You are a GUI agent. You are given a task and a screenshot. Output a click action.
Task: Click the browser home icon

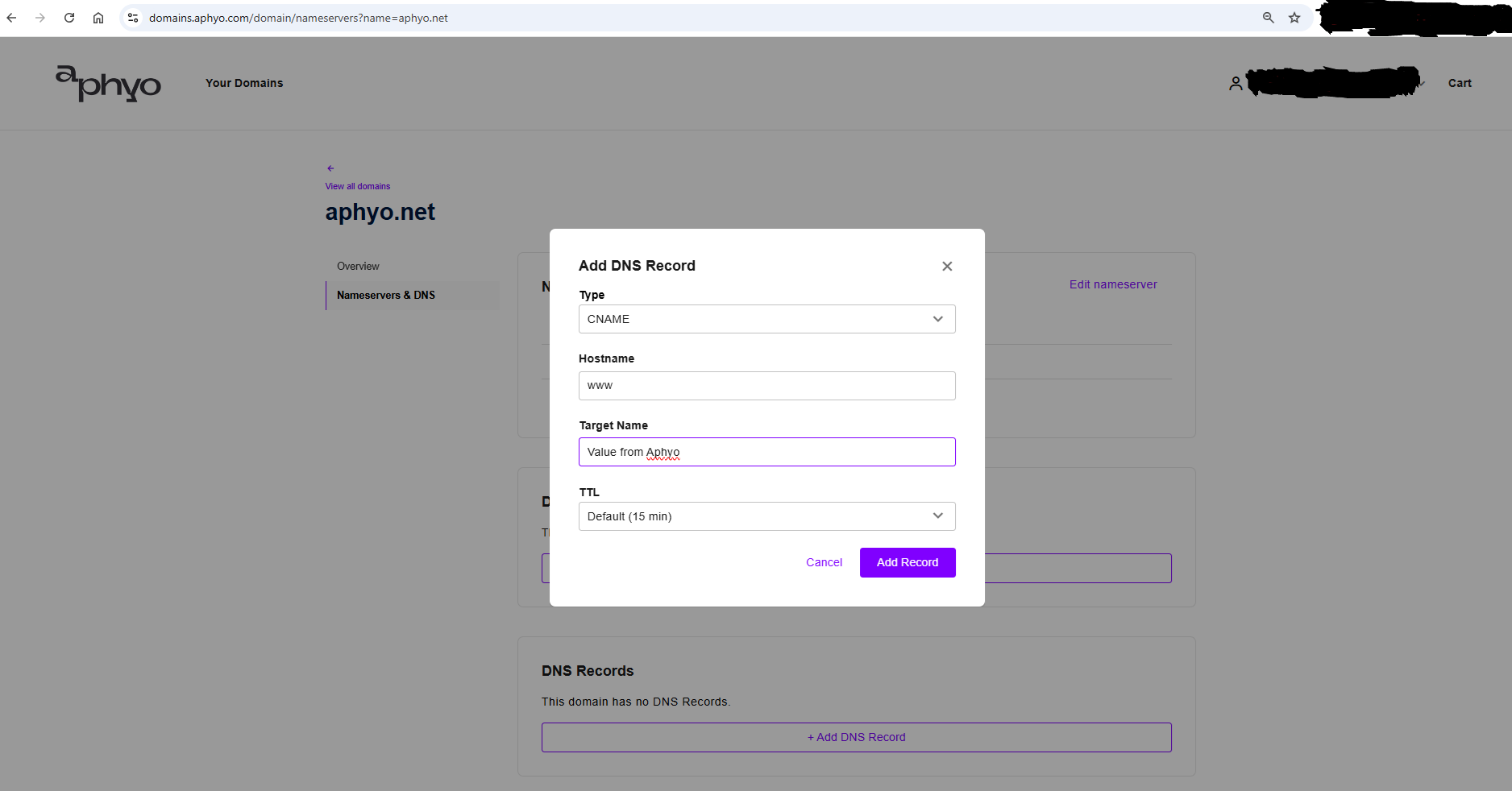click(x=98, y=18)
